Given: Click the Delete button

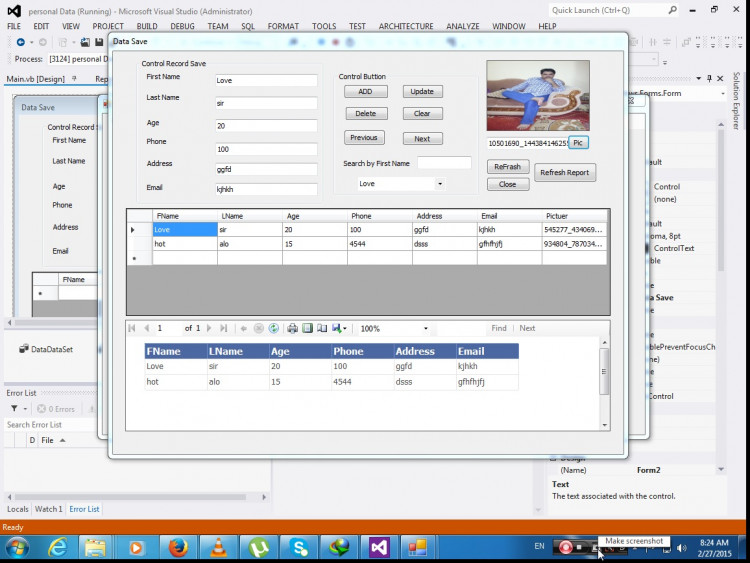Looking at the screenshot, I should (x=365, y=114).
